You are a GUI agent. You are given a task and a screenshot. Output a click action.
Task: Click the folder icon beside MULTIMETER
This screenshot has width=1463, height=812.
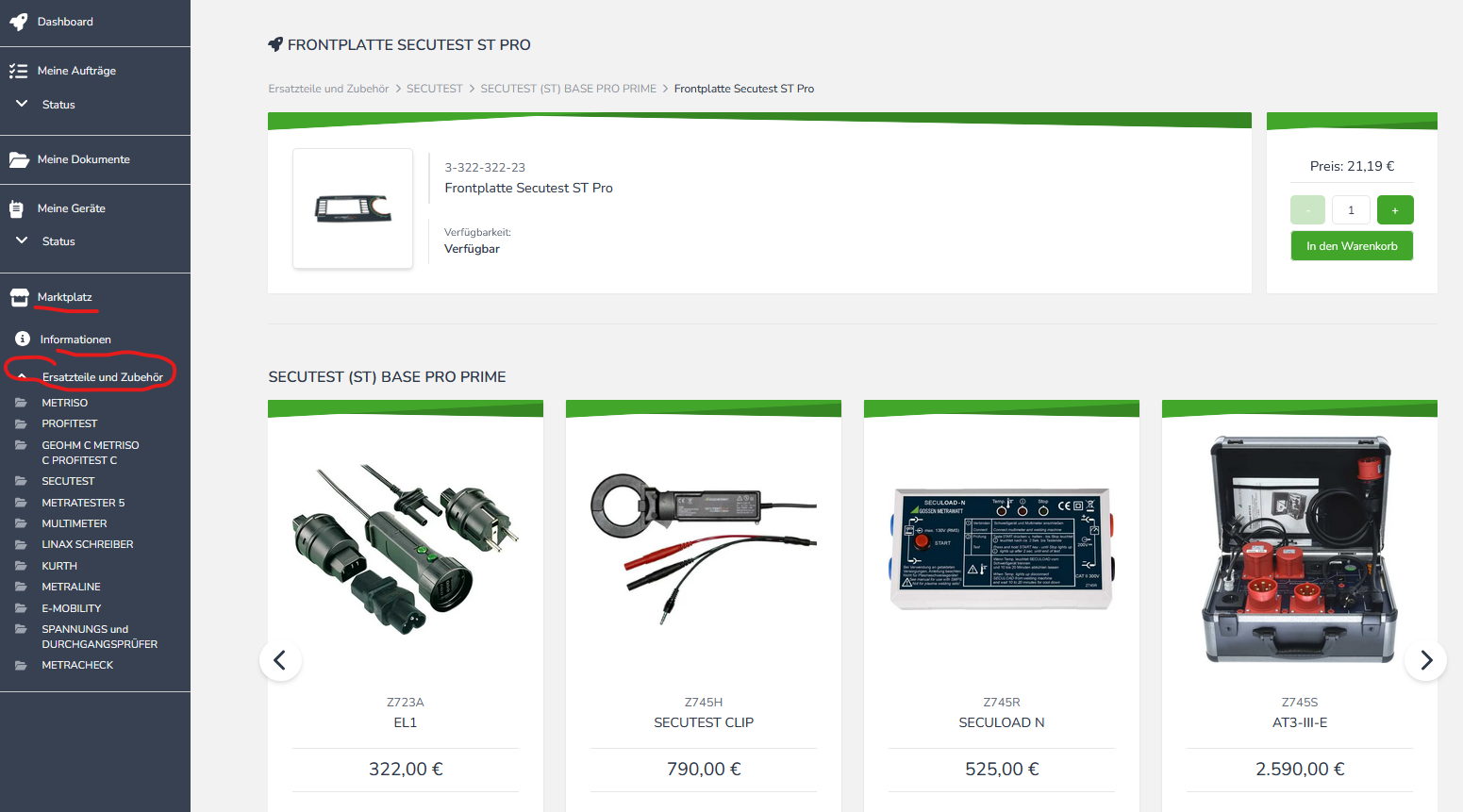point(21,523)
